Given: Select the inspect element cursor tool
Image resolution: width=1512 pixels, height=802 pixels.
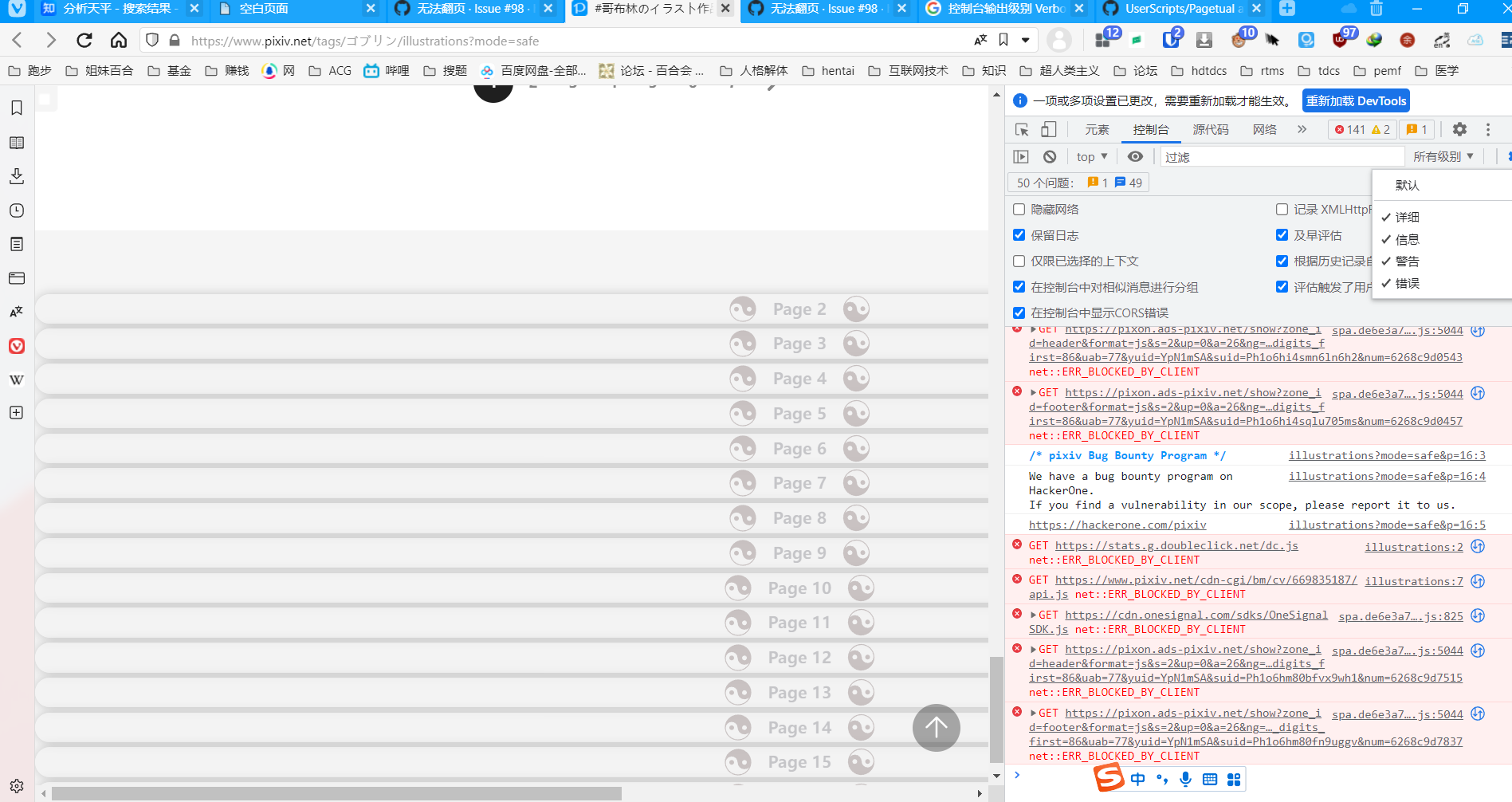Looking at the screenshot, I should click(x=1021, y=128).
